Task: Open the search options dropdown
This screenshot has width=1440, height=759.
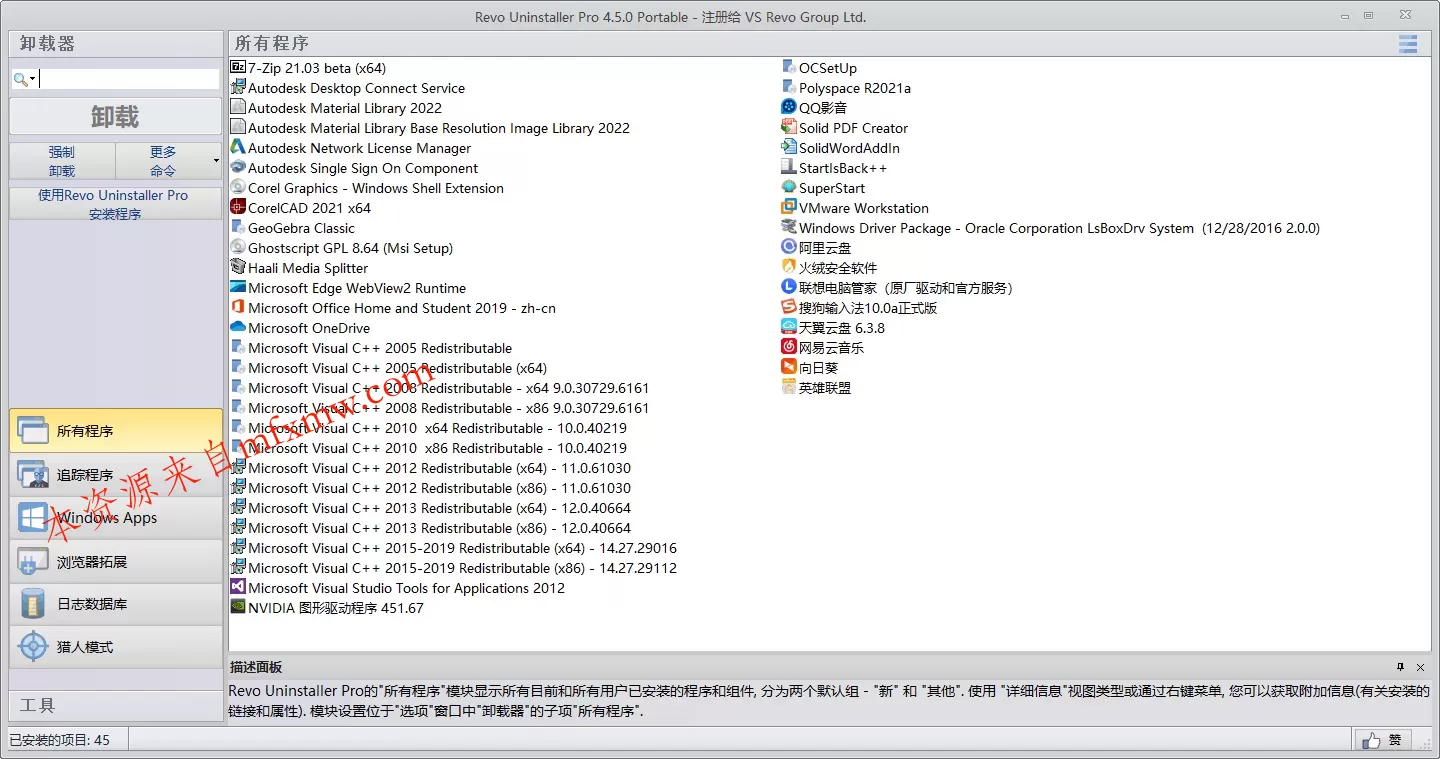Action: coord(25,79)
